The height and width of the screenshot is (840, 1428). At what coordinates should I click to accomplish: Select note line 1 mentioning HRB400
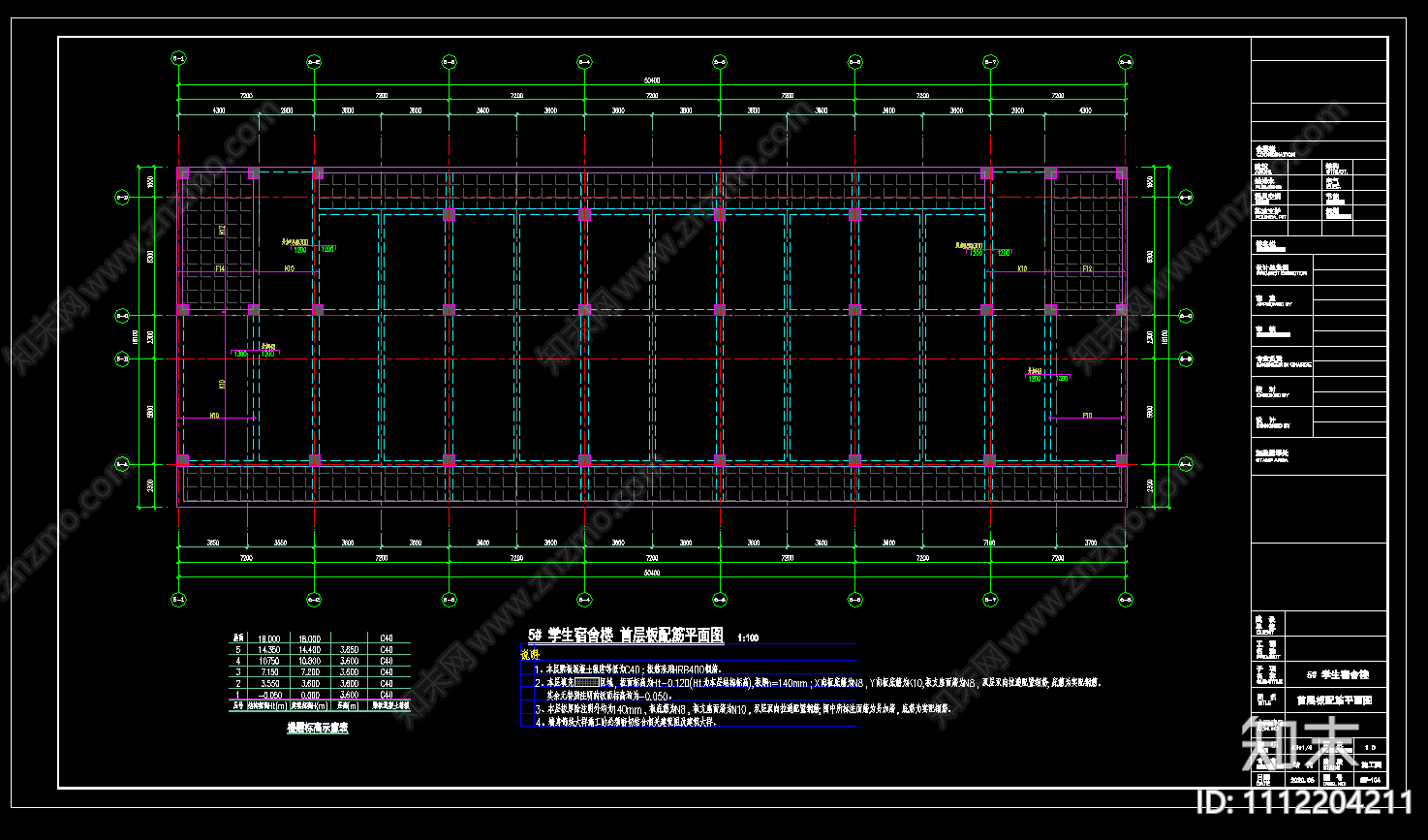pos(628,669)
